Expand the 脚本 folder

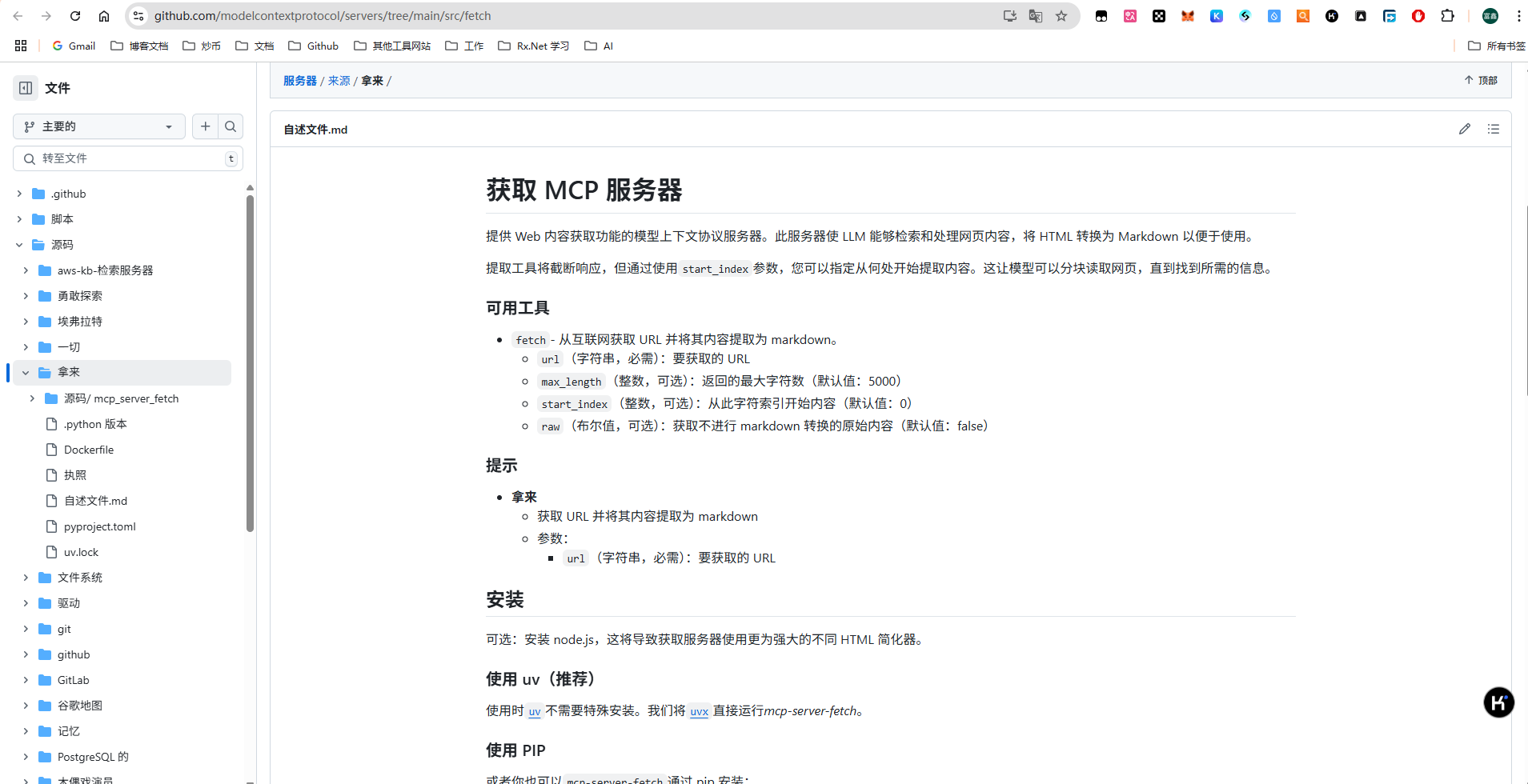[x=19, y=219]
